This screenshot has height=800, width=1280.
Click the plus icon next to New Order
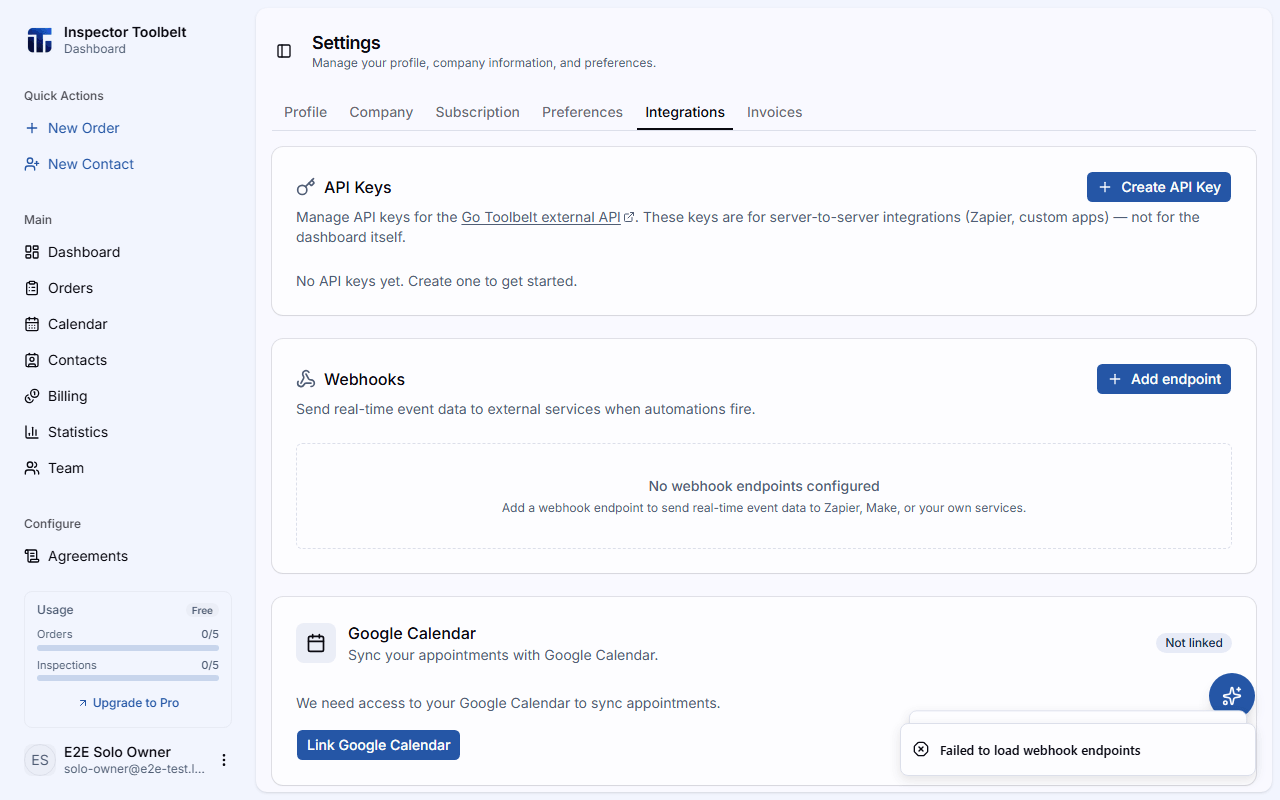coord(32,128)
